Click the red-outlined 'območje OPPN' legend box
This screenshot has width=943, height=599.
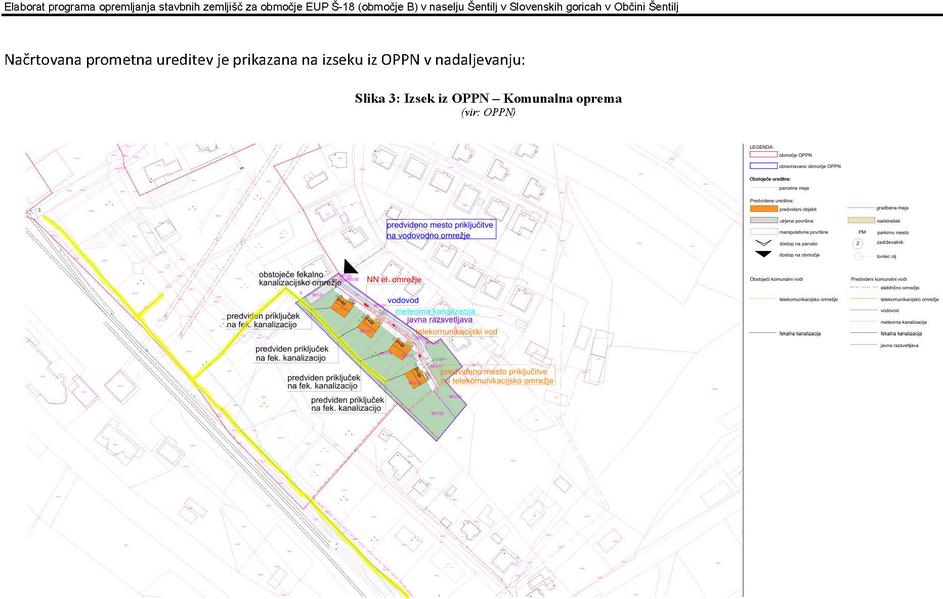[x=764, y=155]
